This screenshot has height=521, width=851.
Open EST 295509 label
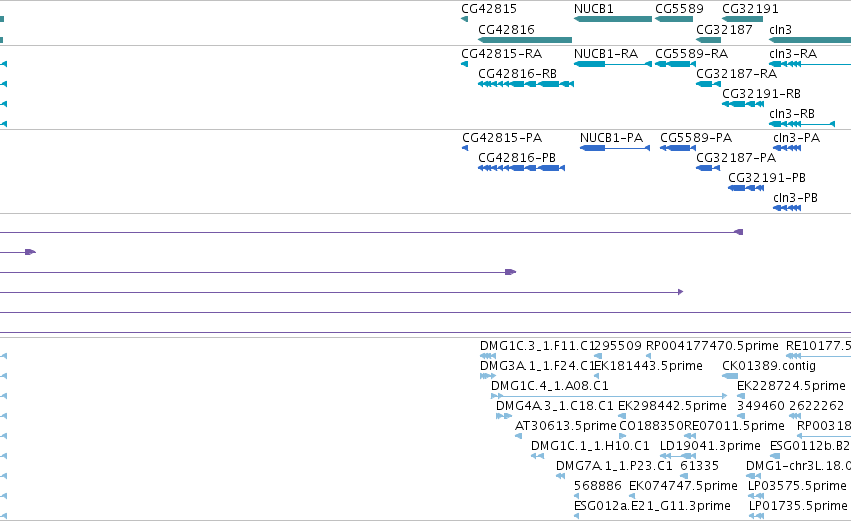(618, 346)
